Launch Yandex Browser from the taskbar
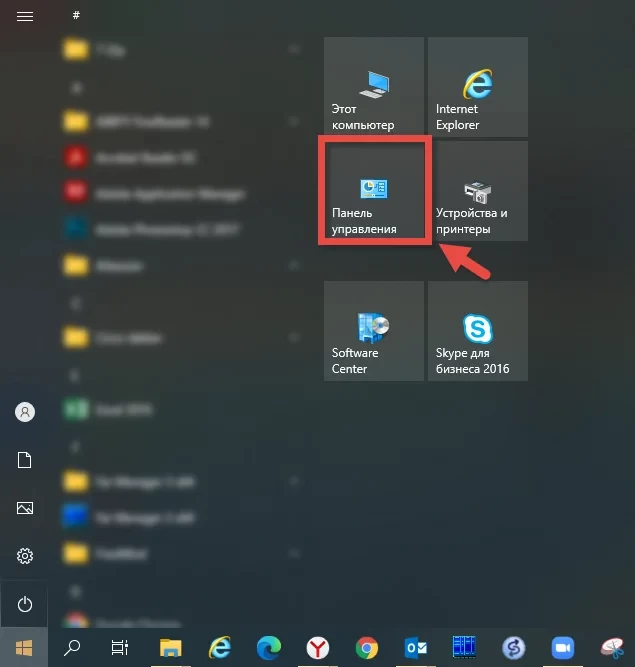 [318, 648]
